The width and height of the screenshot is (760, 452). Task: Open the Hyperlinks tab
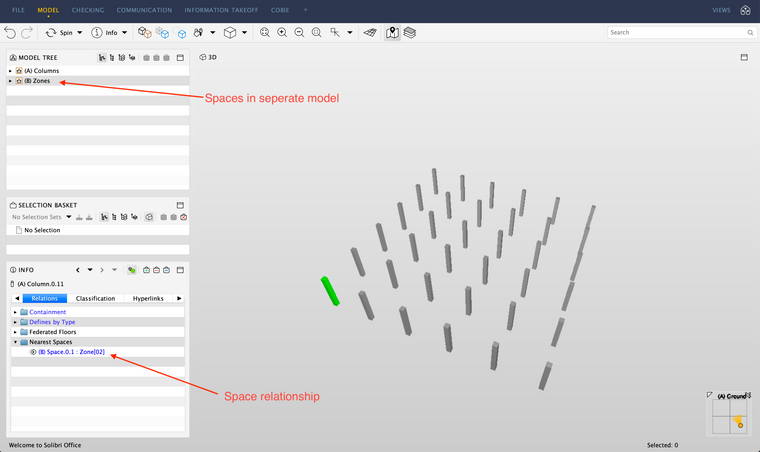tap(148, 298)
